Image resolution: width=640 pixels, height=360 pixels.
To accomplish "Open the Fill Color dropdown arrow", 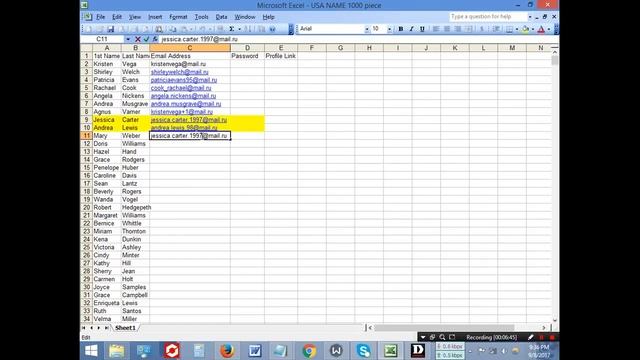I will pyautogui.click(x=533, y=29).
